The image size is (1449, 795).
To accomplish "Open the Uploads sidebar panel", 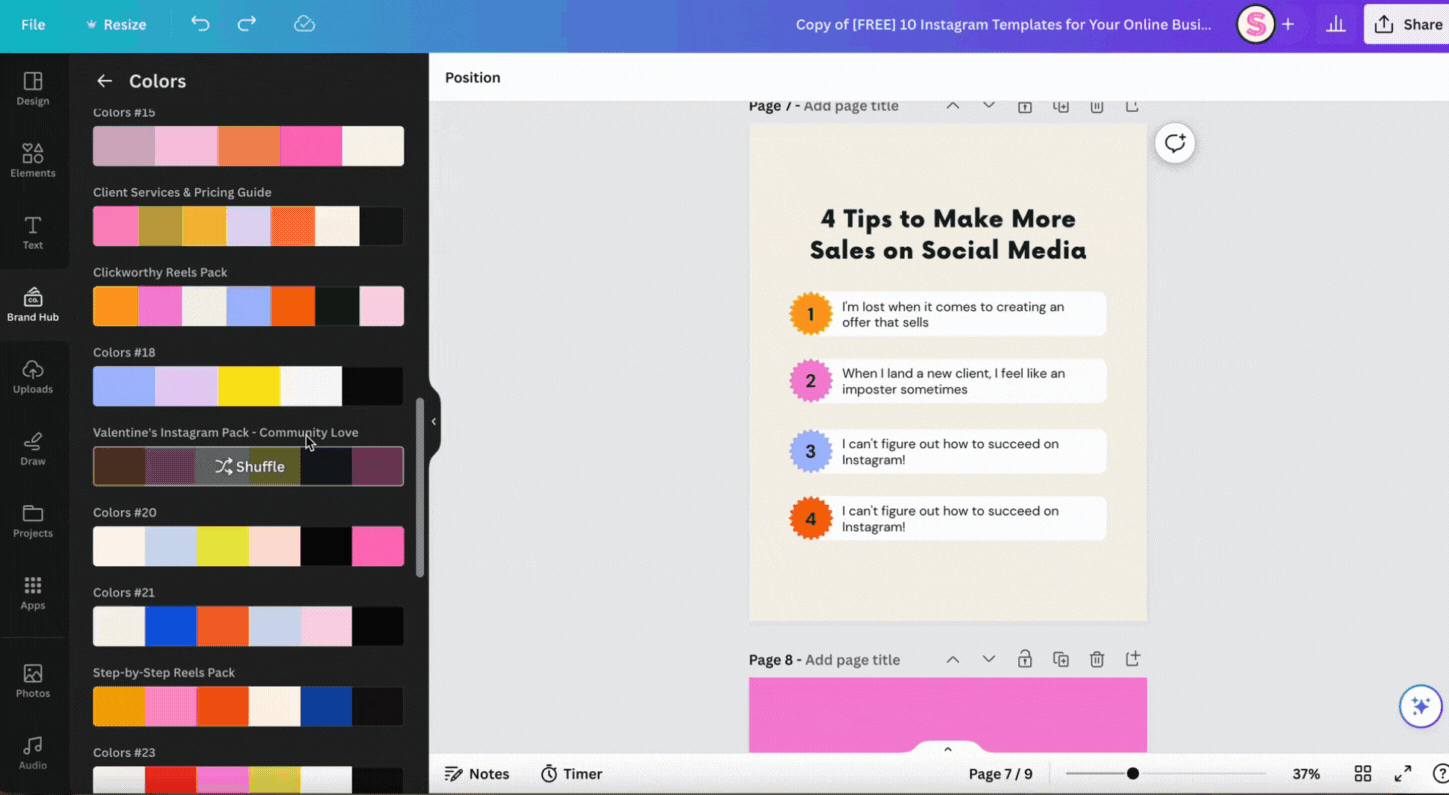I will point(33,376).
